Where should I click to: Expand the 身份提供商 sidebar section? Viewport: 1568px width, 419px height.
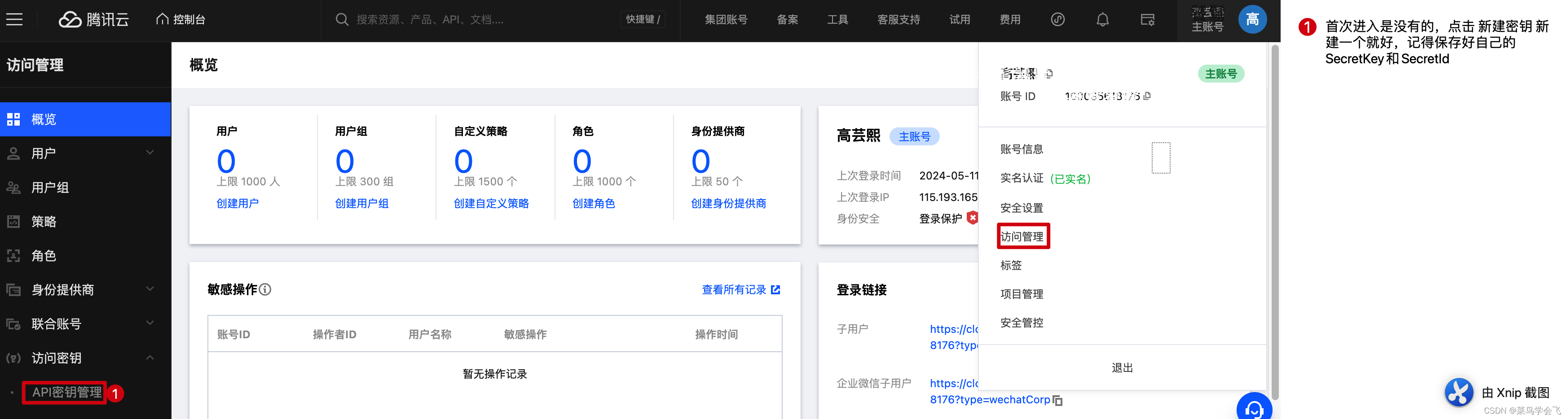click(x=150, y=289)
